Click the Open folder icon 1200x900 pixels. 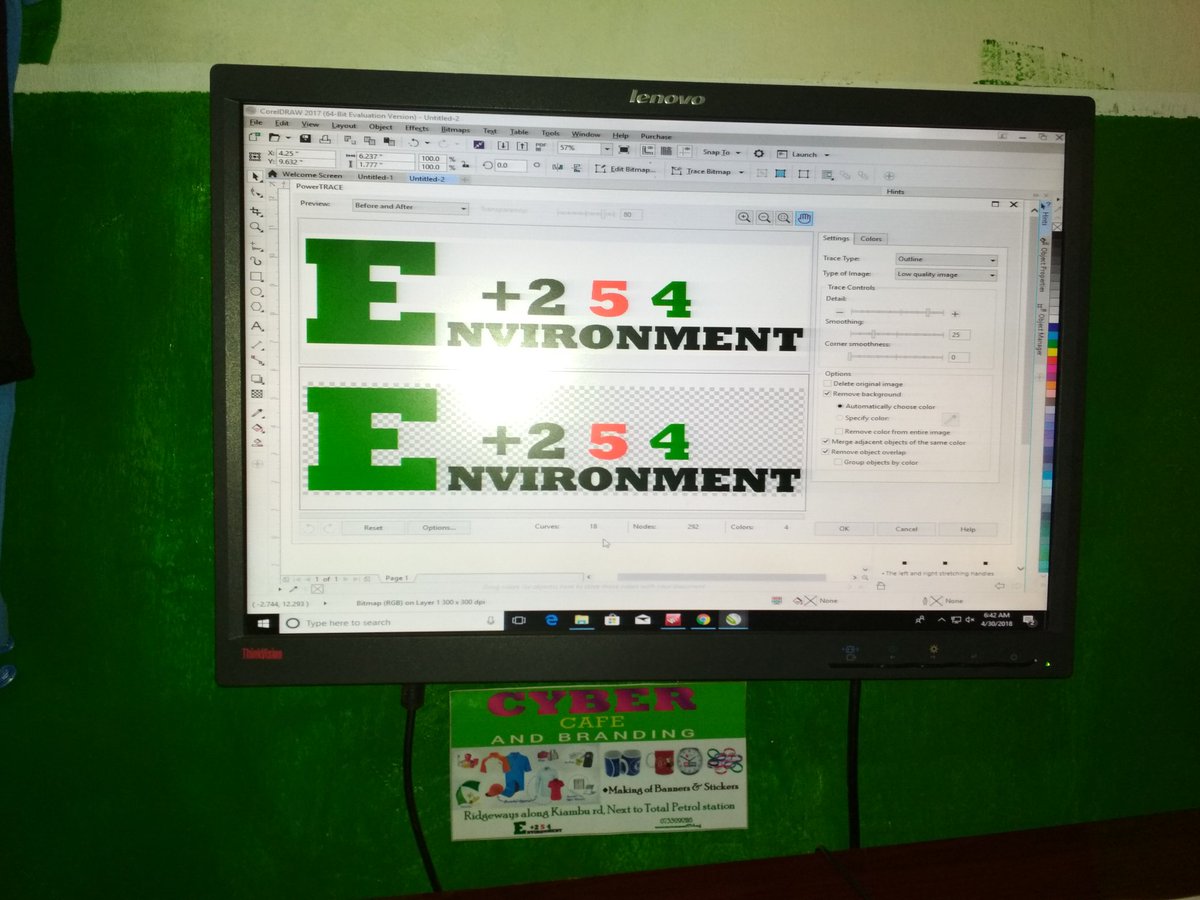273,137
